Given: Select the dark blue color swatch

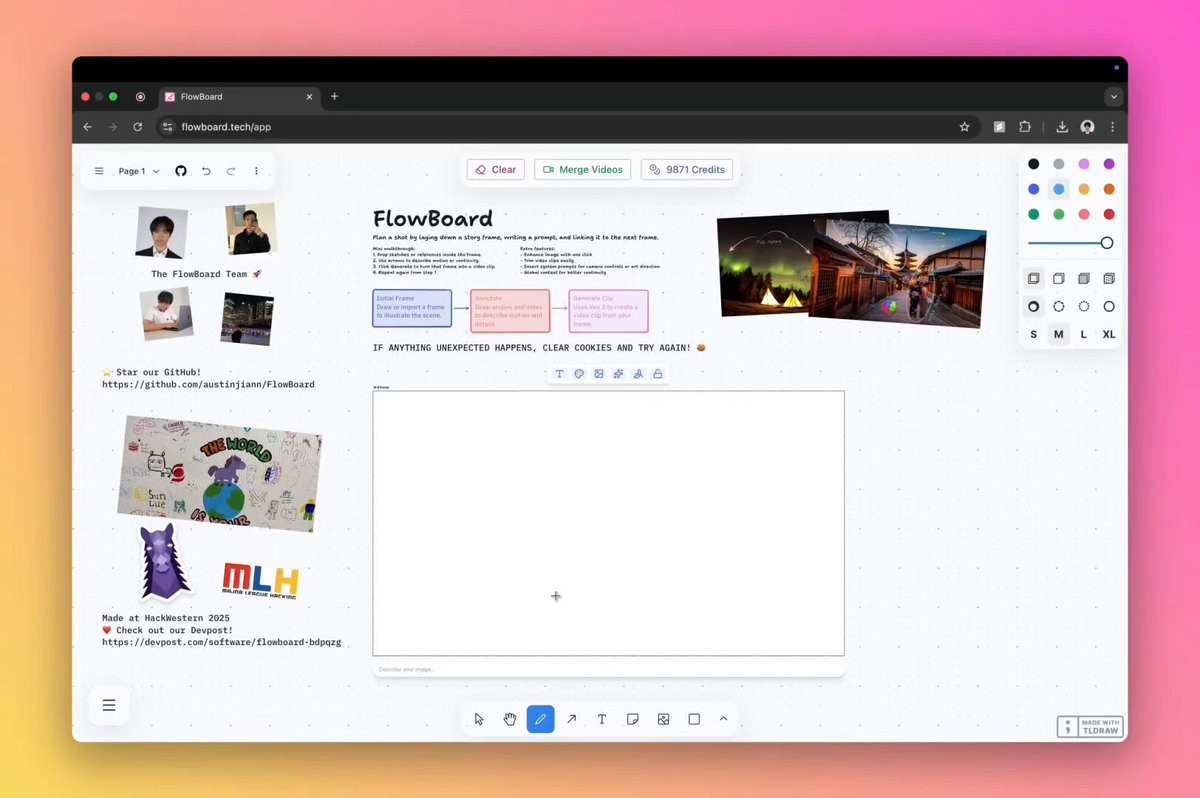Looking at the screenshot, I should tap(1033, 189).
